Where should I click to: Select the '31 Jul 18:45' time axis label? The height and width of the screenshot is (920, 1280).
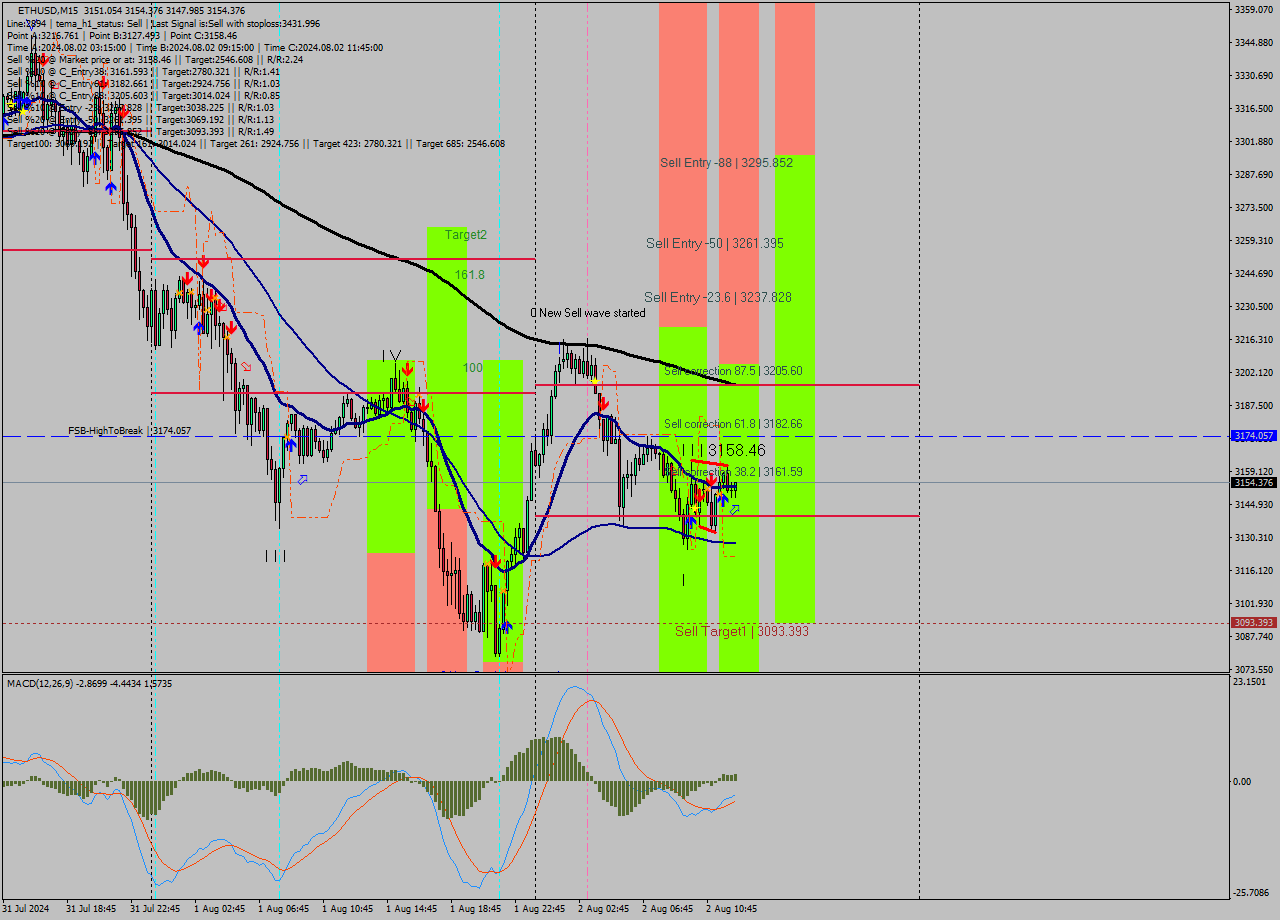(x=91, y=909)
